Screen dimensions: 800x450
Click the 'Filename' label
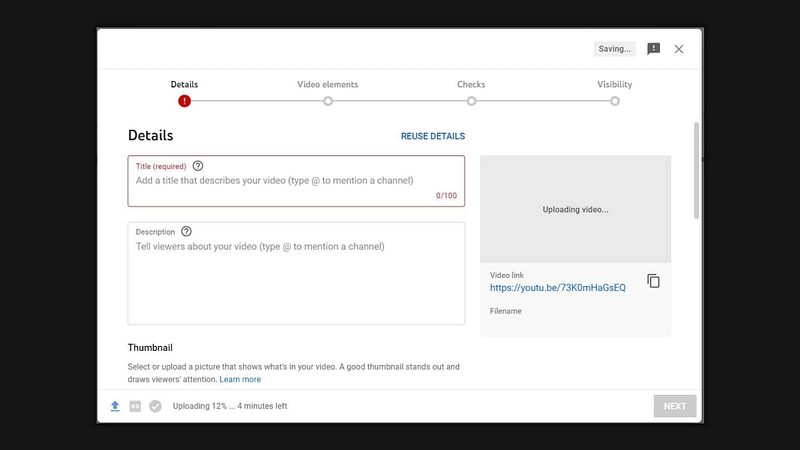[x=506, y=311]
